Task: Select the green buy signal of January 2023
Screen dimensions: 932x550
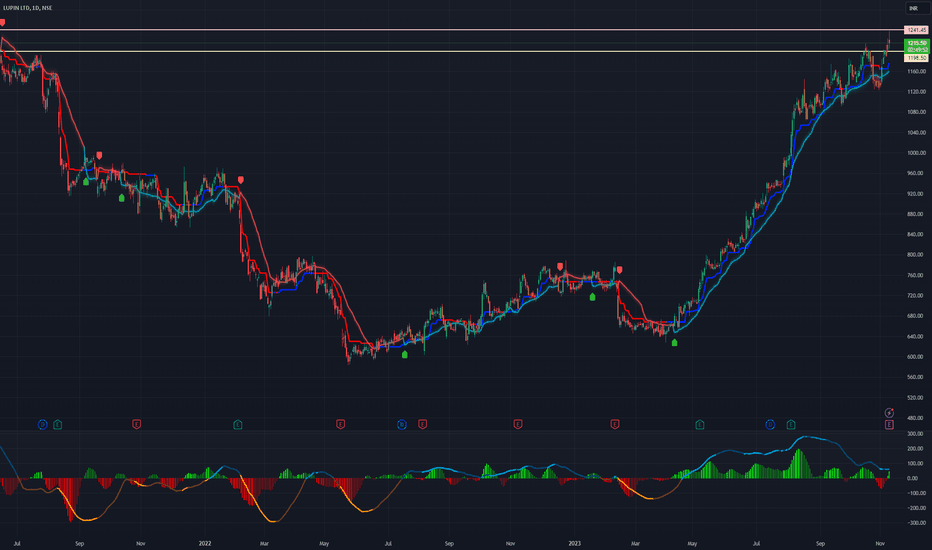Action: coord(592,297)
